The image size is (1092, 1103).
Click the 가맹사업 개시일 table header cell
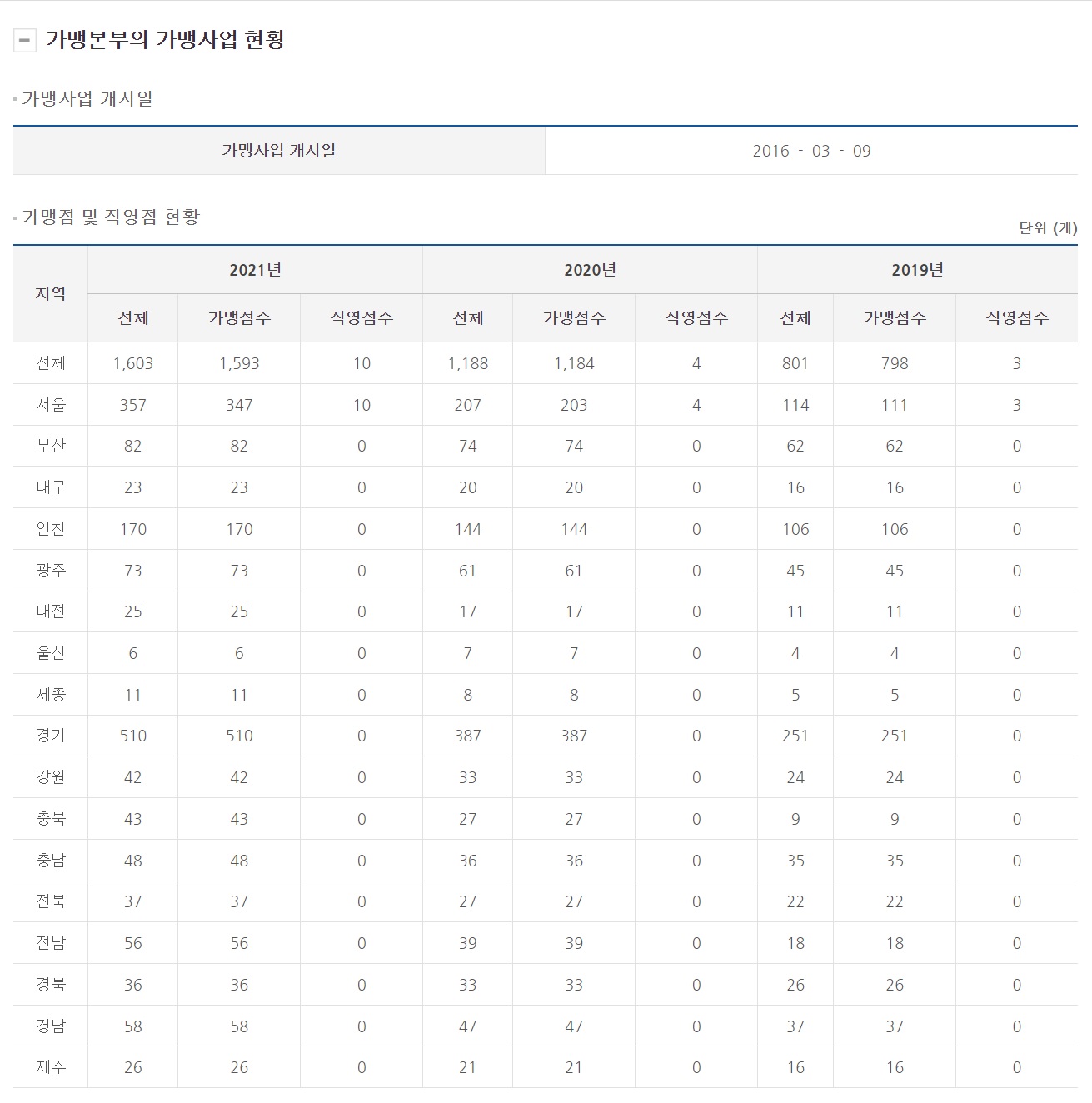279,151
